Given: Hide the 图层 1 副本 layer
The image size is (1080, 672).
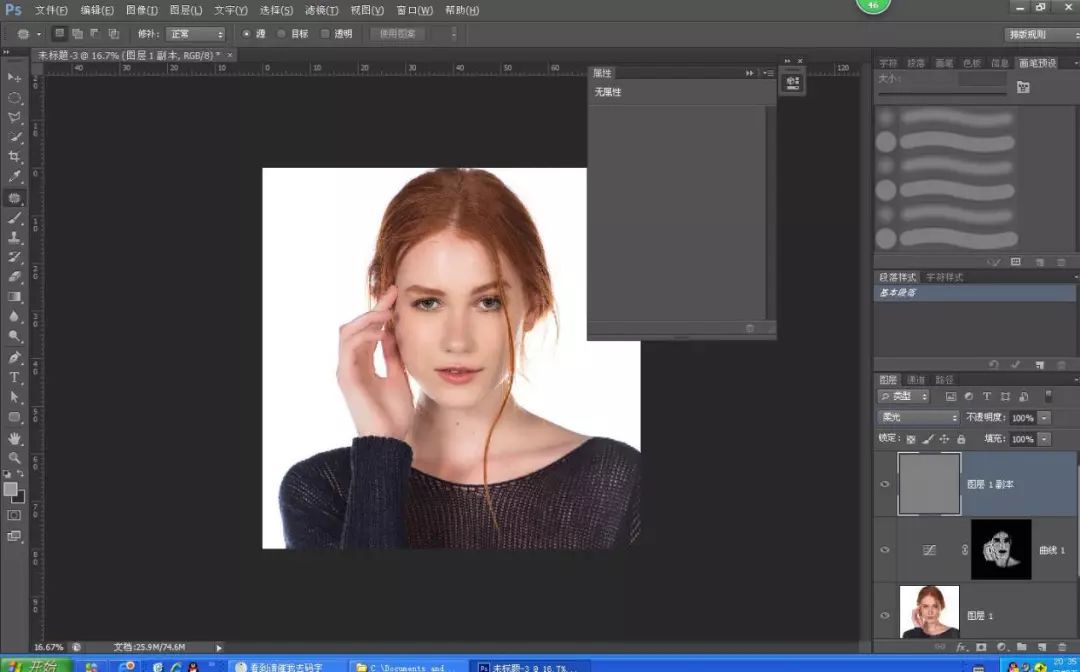Looking at the screenshot, I should pos(884,484).
